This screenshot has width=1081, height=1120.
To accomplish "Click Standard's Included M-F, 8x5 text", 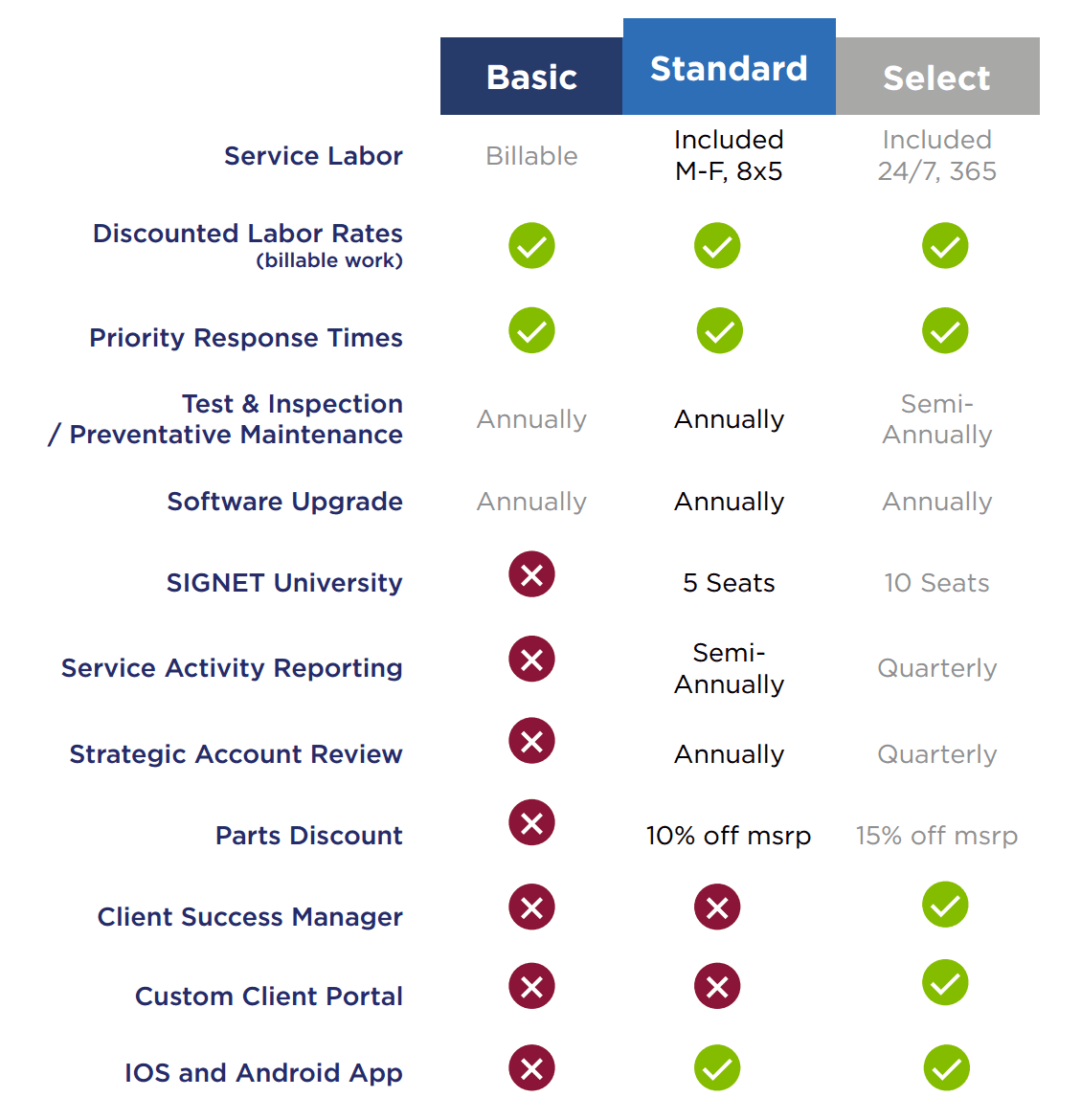I will (729, 155).
